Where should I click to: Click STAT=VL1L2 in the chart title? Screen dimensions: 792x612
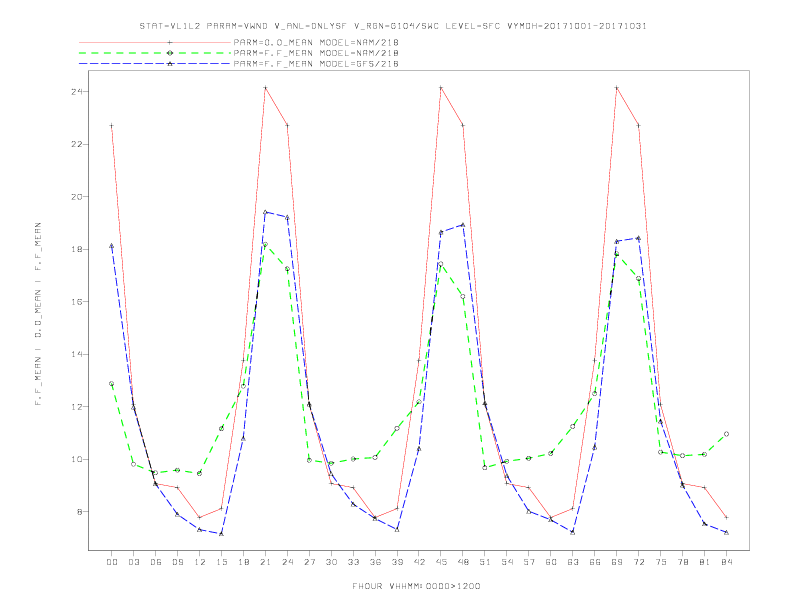tap(170, 26)
